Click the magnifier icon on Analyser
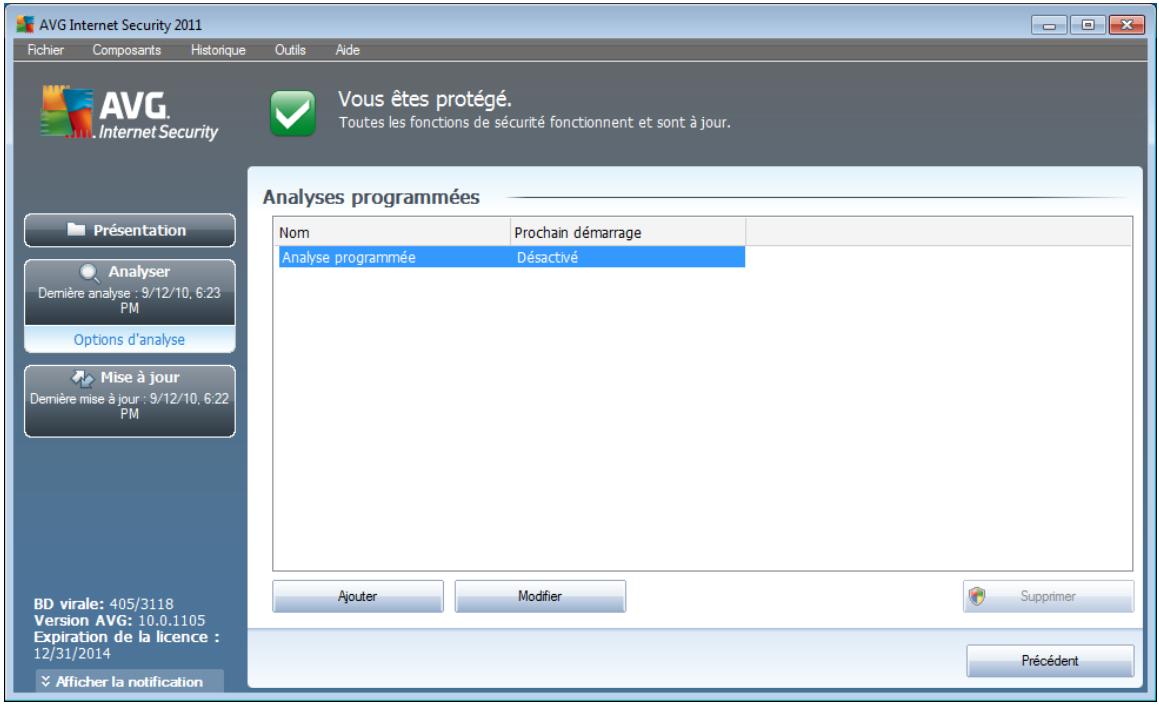This screenshot has width=1159, height=706. [89, 273]
